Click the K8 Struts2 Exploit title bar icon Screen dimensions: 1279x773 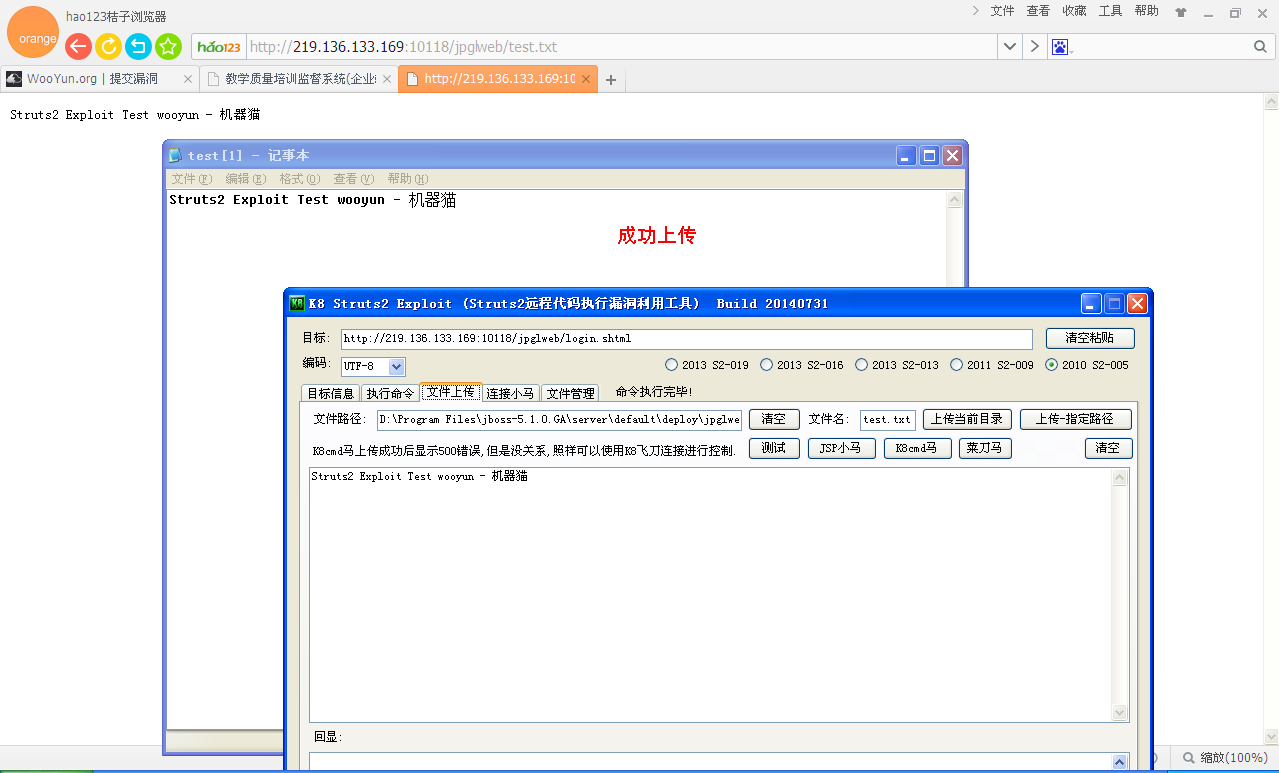coord(297,303)
